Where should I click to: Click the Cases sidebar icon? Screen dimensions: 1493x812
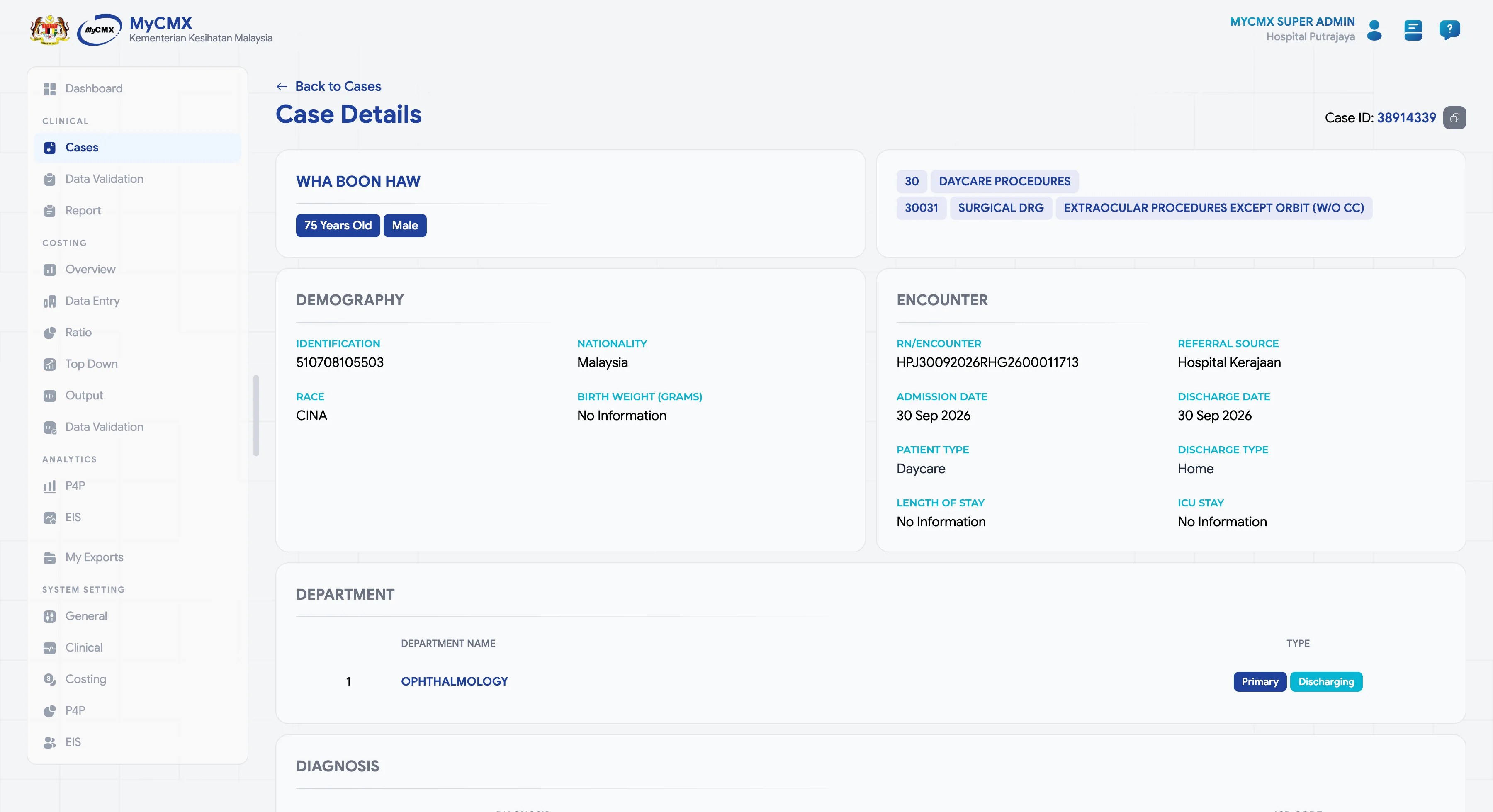pyautogui.click(x=50, y=148)
